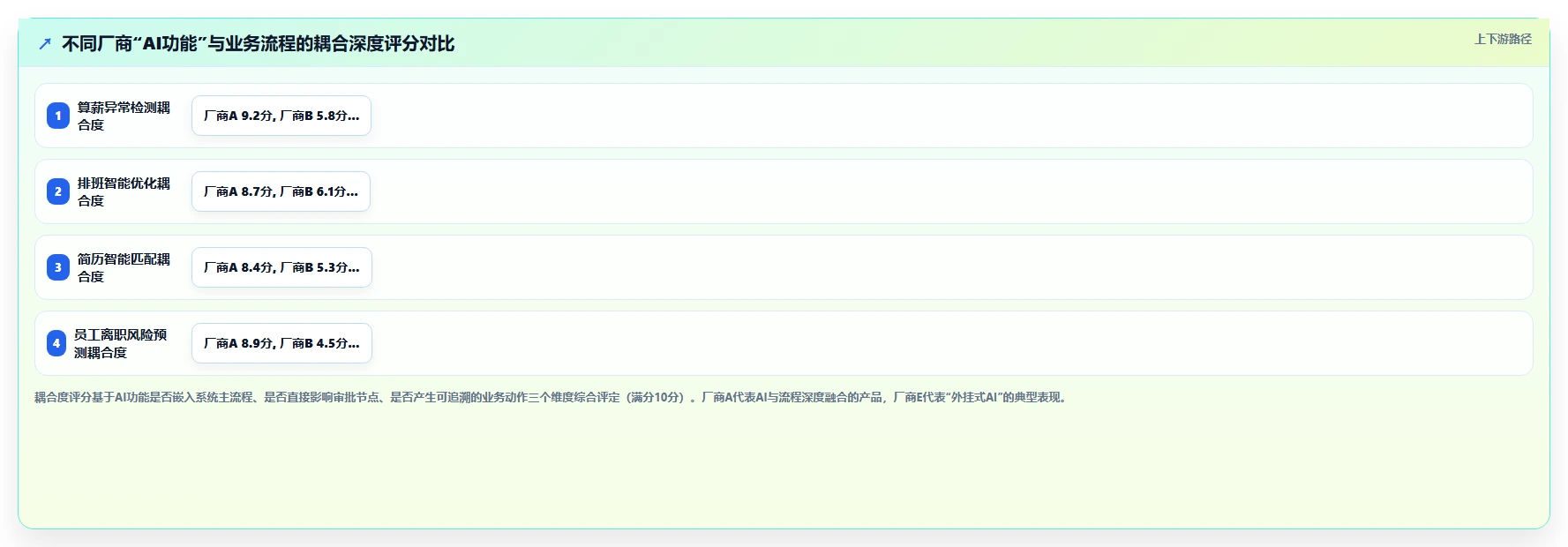Click number badge 2 for 排班智能优化
Image resolution: width=1568 pixels, height=547 pixels.
point(58,191)
